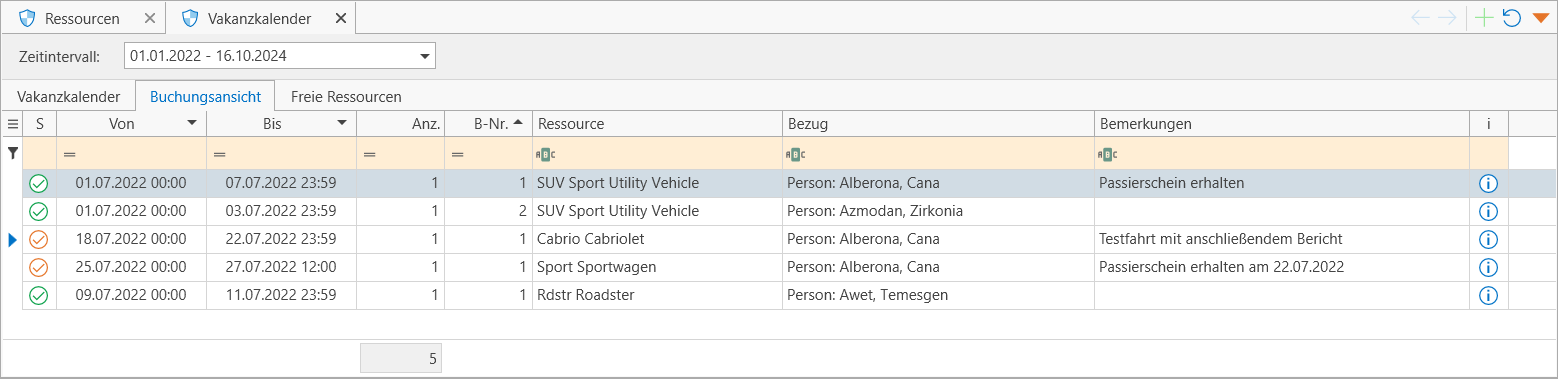Click orange status check of Sport Sportwagen row
The width and height of the screenshot is (1558, 379).
tap(39, 267)
